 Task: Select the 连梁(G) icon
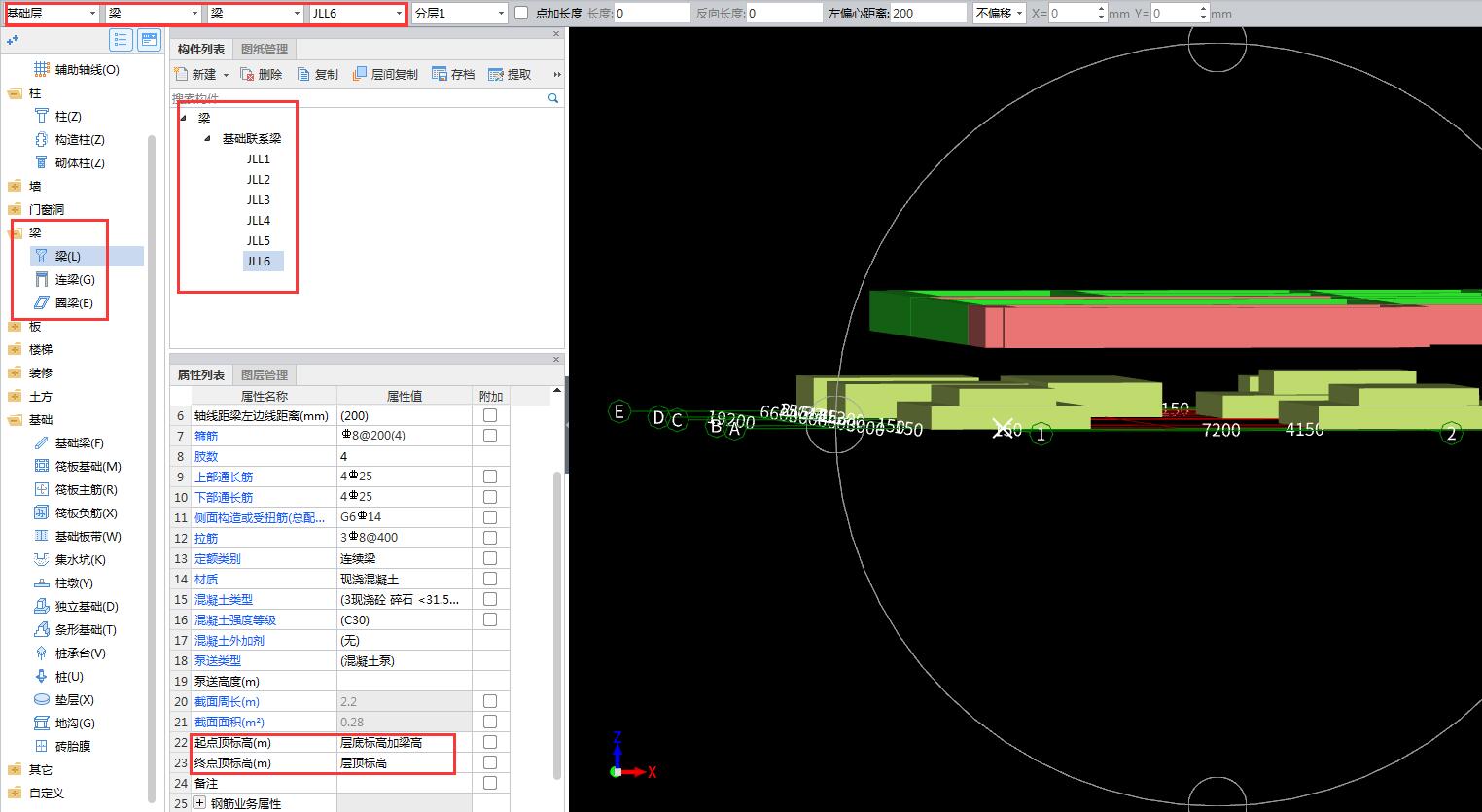point(41,279)
